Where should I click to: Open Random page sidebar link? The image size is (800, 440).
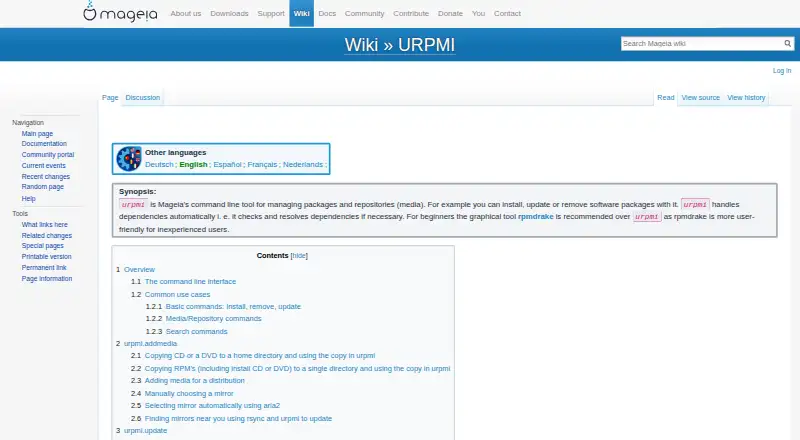point(42,187)
